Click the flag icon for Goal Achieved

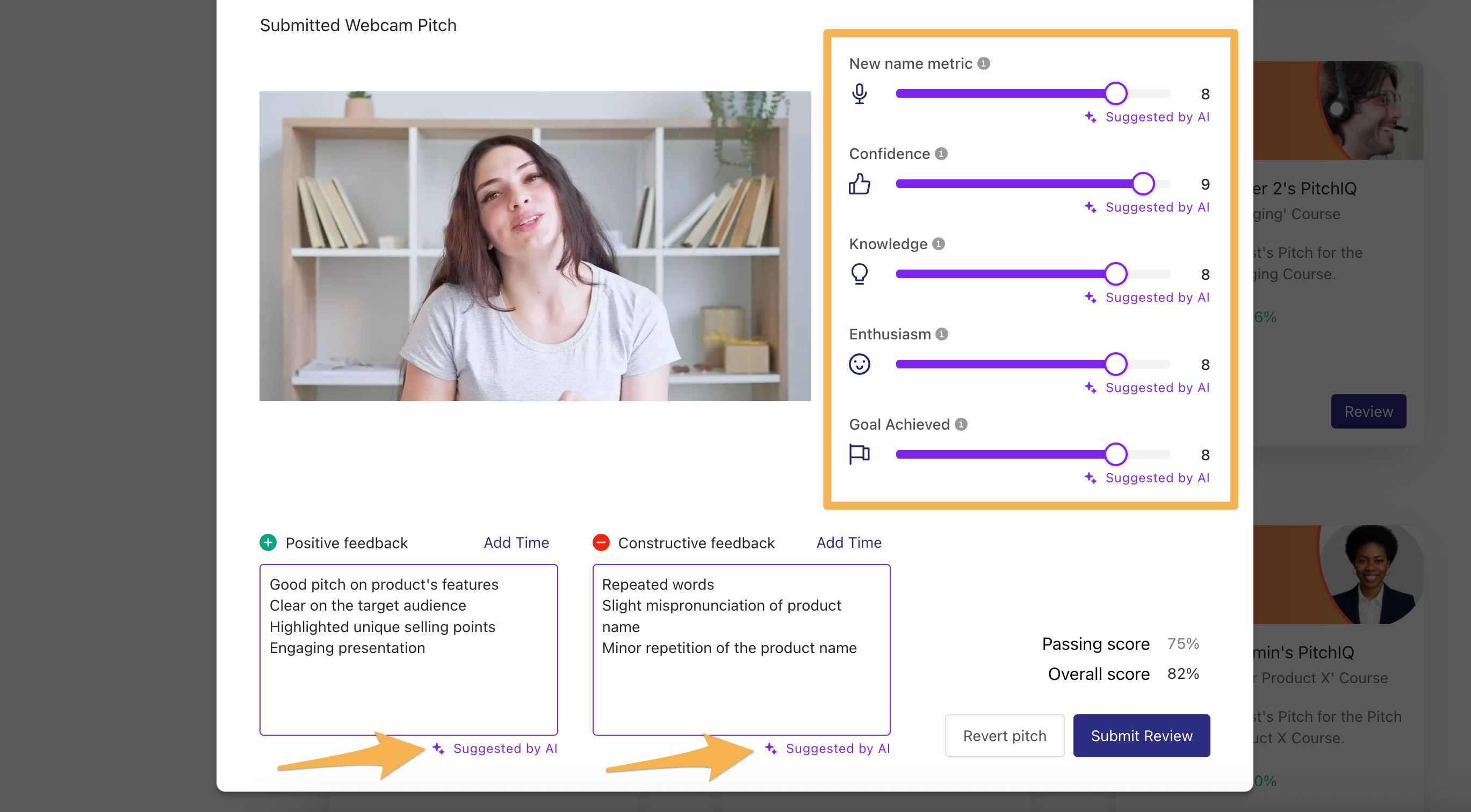pos(859,454)
